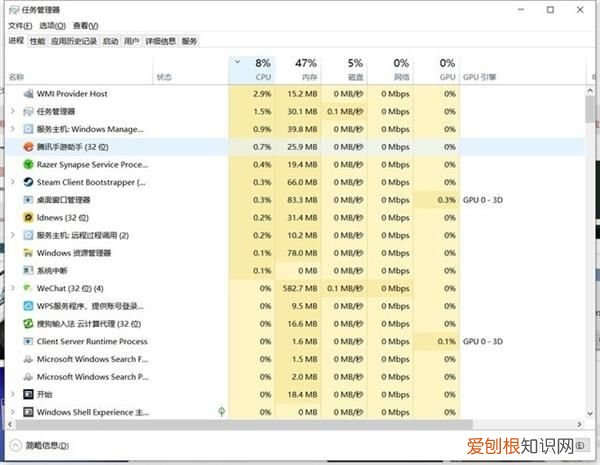
Task: Switch to the 用户 tab
Action: [132, 41]
